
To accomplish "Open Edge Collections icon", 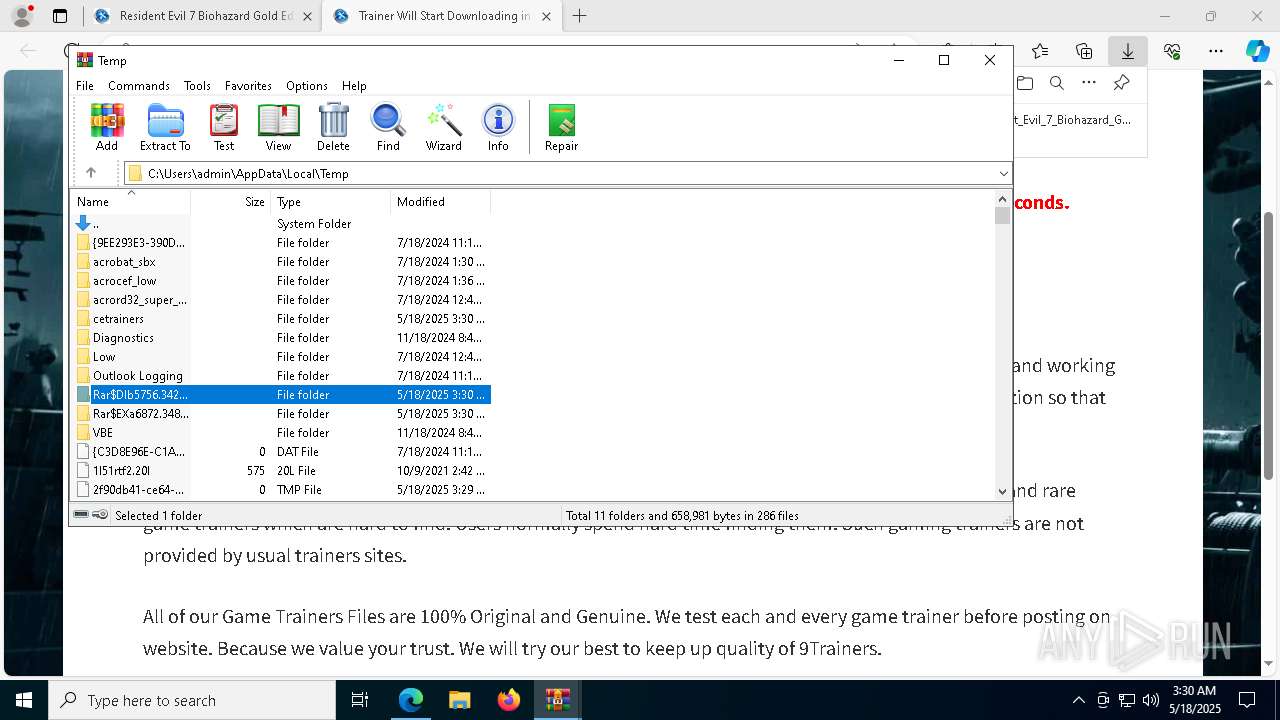I will click(1084, 51).
